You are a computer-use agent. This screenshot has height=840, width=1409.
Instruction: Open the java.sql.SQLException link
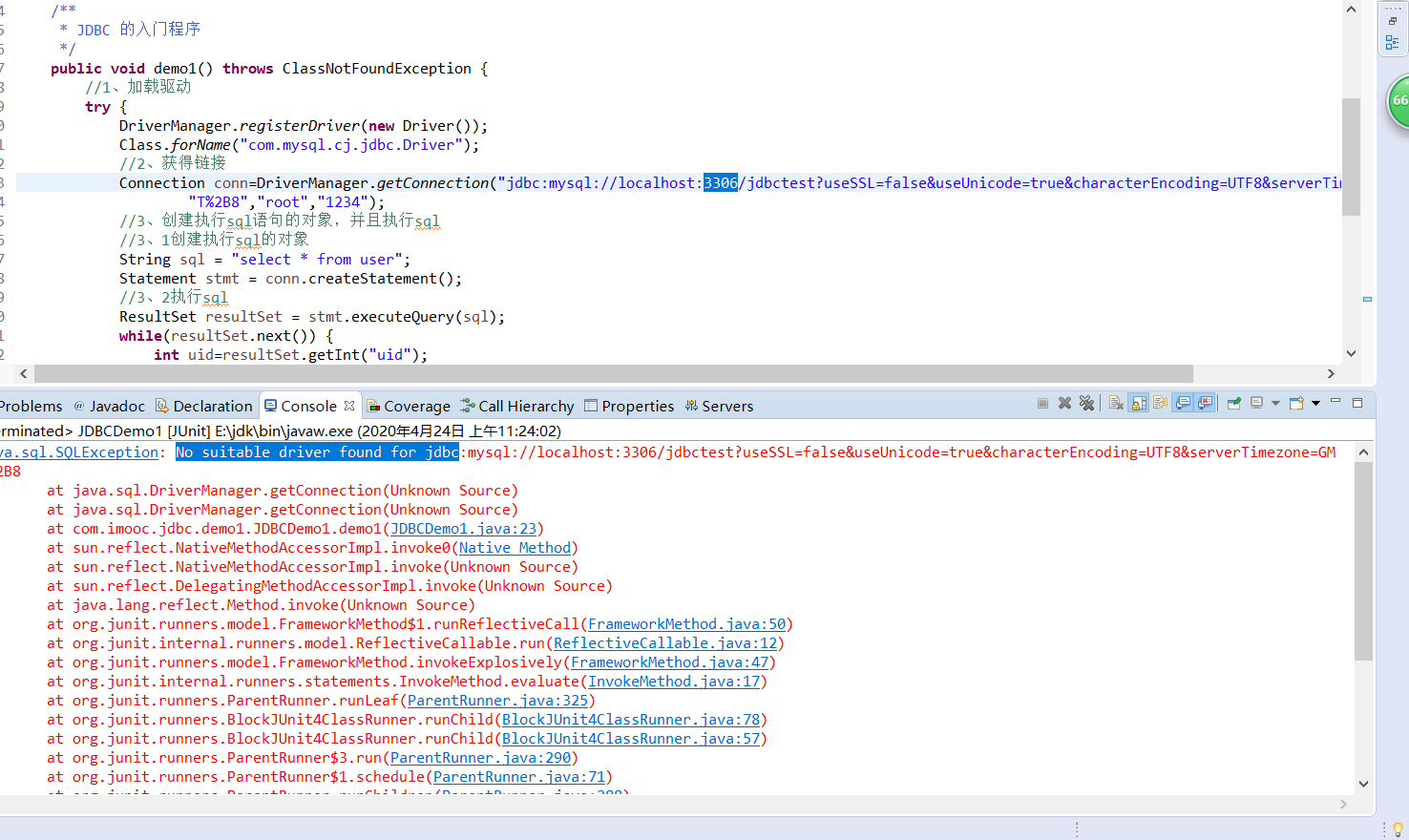click(x=79, y=452)
